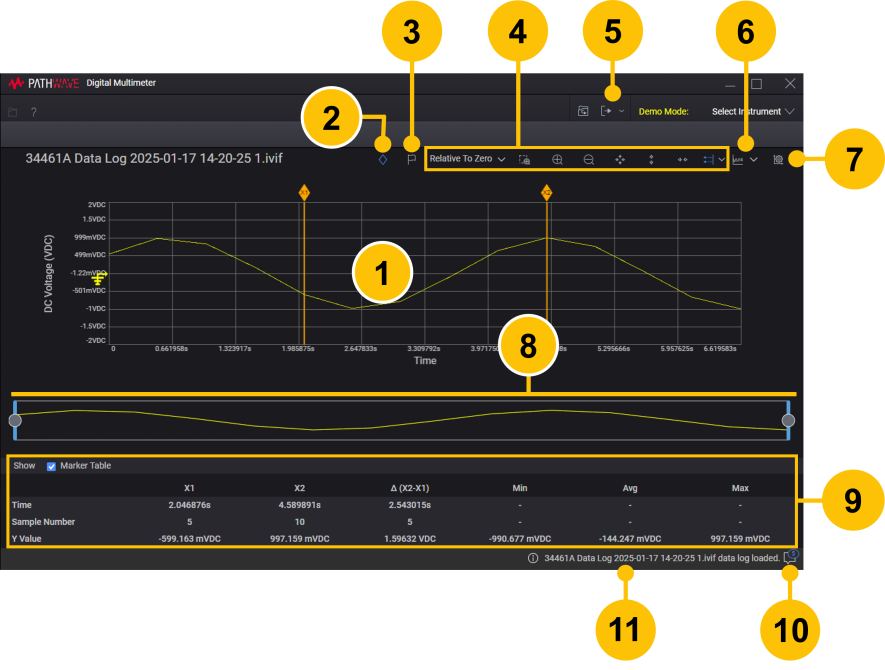Click the vertical scale arrows icon
The height and width of the screenshot is (670, 885).
pyautogui.click(x=651, y=160)
